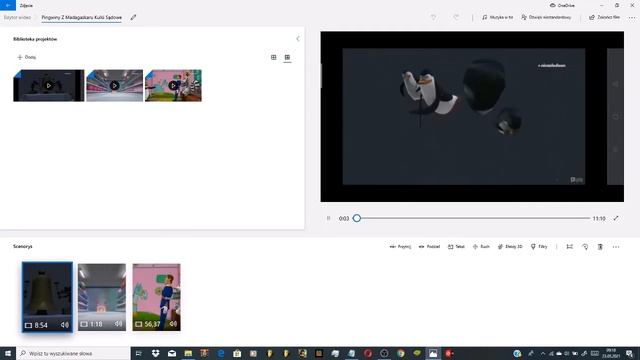Viewport: 640px width, 360px height.
Task: Switch to Photos app taskbar icon
Action: (x=433, y=353)
